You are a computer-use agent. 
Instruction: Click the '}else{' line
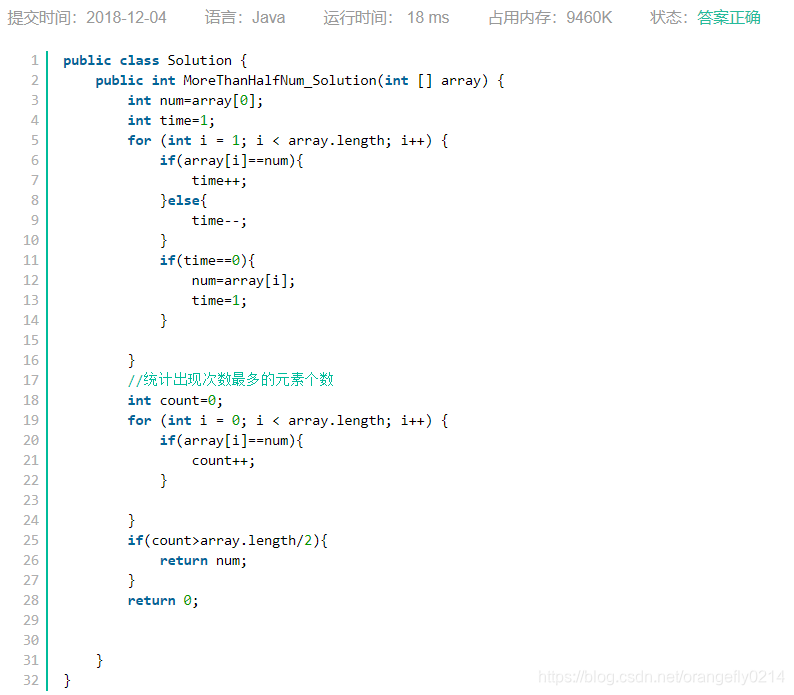pos(183,201)
